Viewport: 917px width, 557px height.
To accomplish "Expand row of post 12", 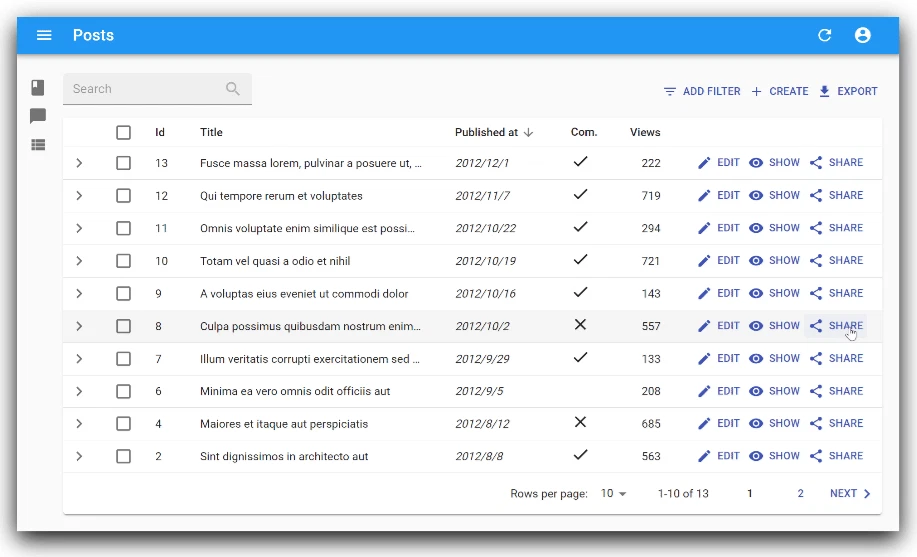I will pos(79,195).
